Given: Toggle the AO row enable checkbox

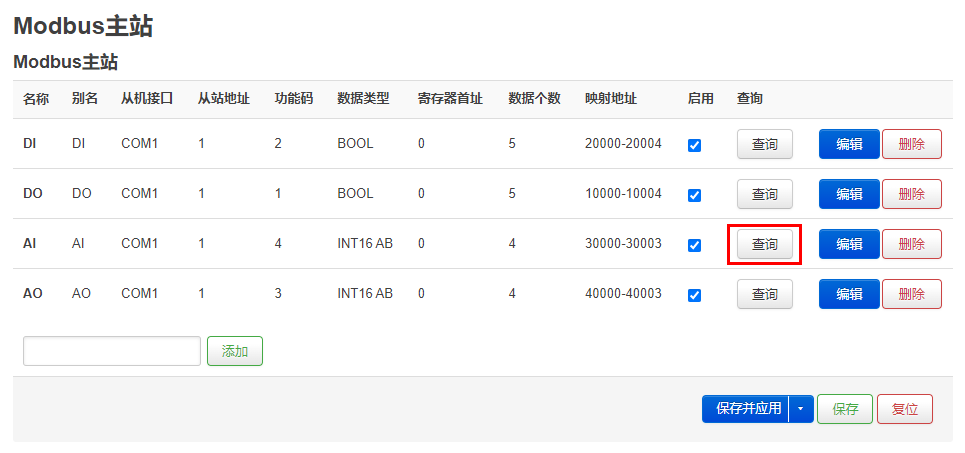Looking at the screenshot, I should click(x=694, y=295).
